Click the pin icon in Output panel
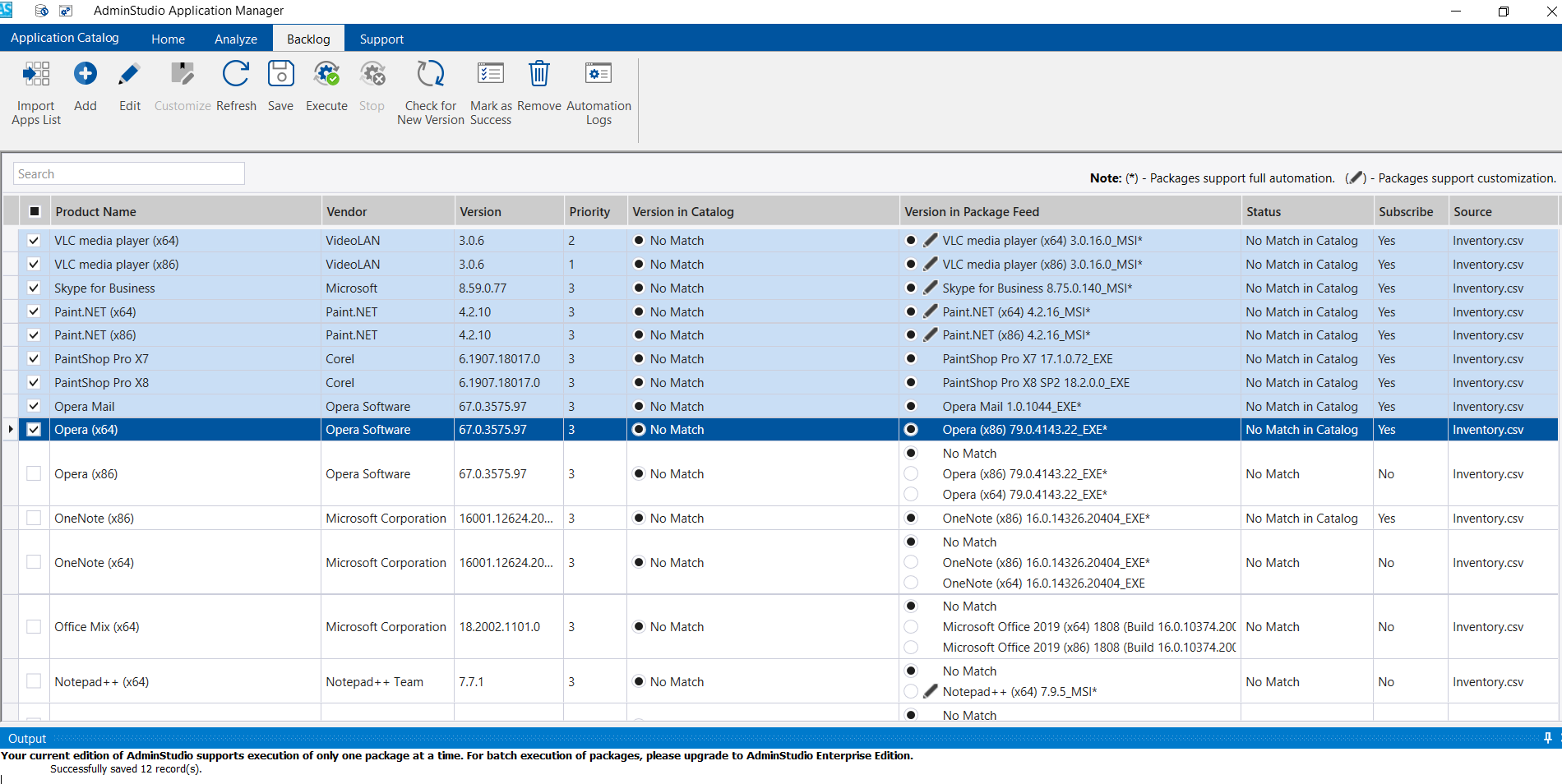Image resolution: width=1562 pixels, height=784 pixels. tap(1547, 738)
